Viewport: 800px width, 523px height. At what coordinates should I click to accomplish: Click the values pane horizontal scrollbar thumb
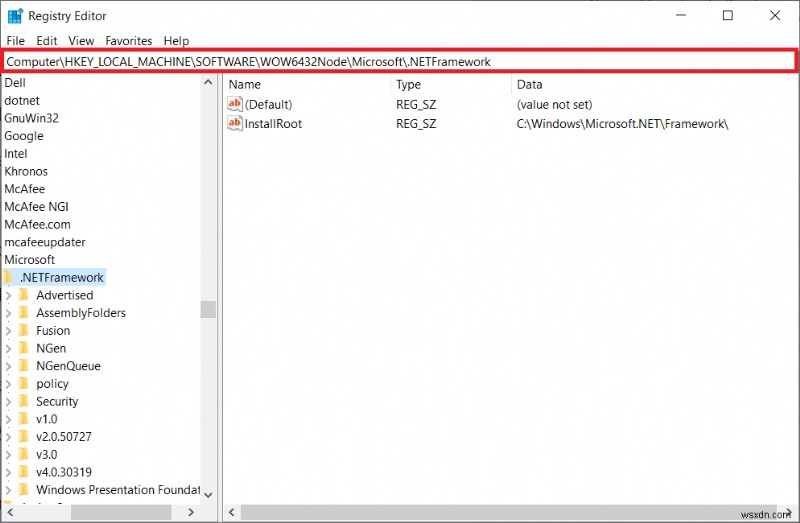point(510,512)
